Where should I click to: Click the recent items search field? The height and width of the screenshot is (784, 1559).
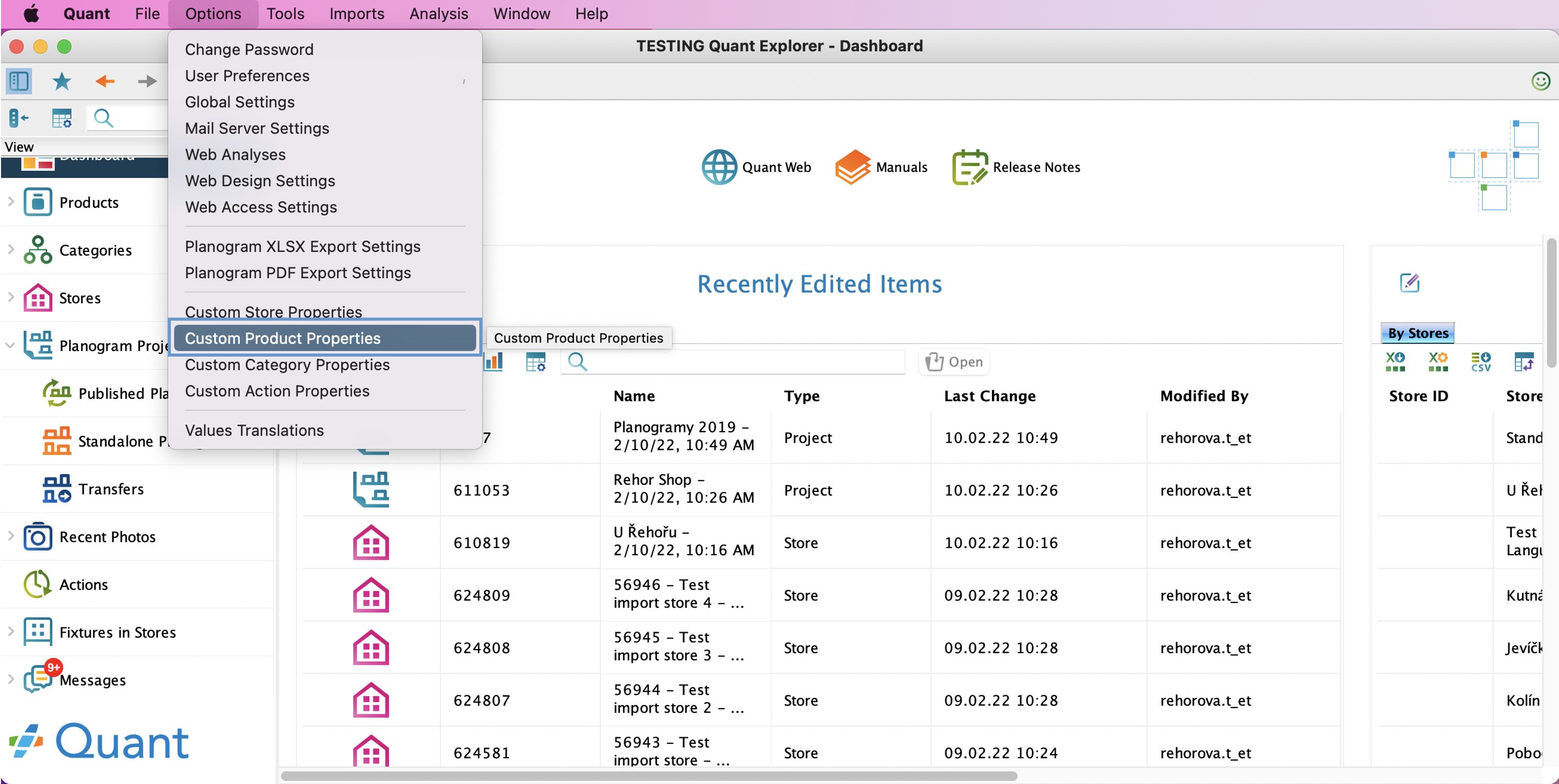click(732, 362)
